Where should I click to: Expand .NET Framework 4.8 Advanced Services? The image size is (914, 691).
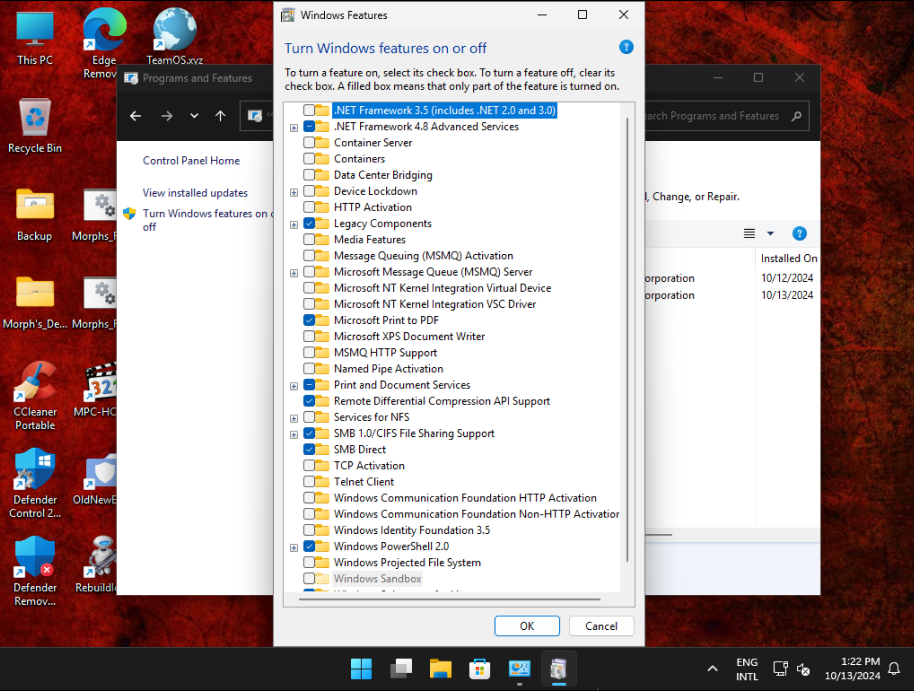pos(294,127)
